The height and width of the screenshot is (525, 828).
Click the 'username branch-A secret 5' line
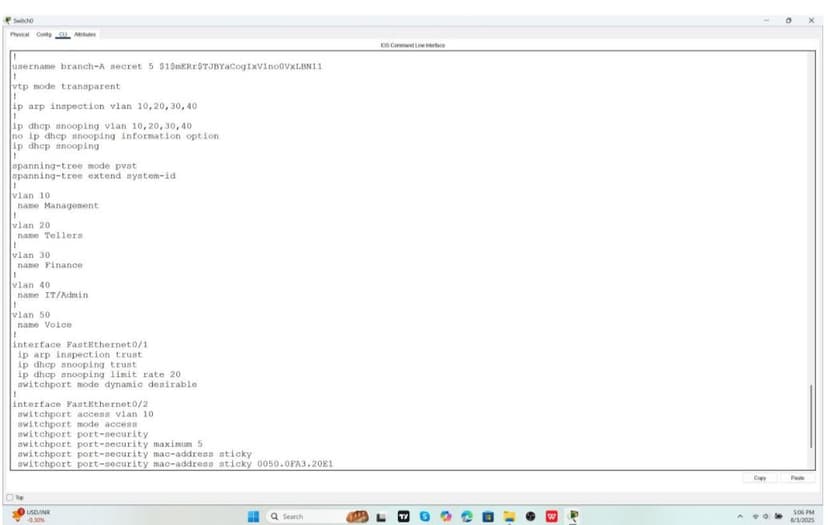[x=167, y=67]
